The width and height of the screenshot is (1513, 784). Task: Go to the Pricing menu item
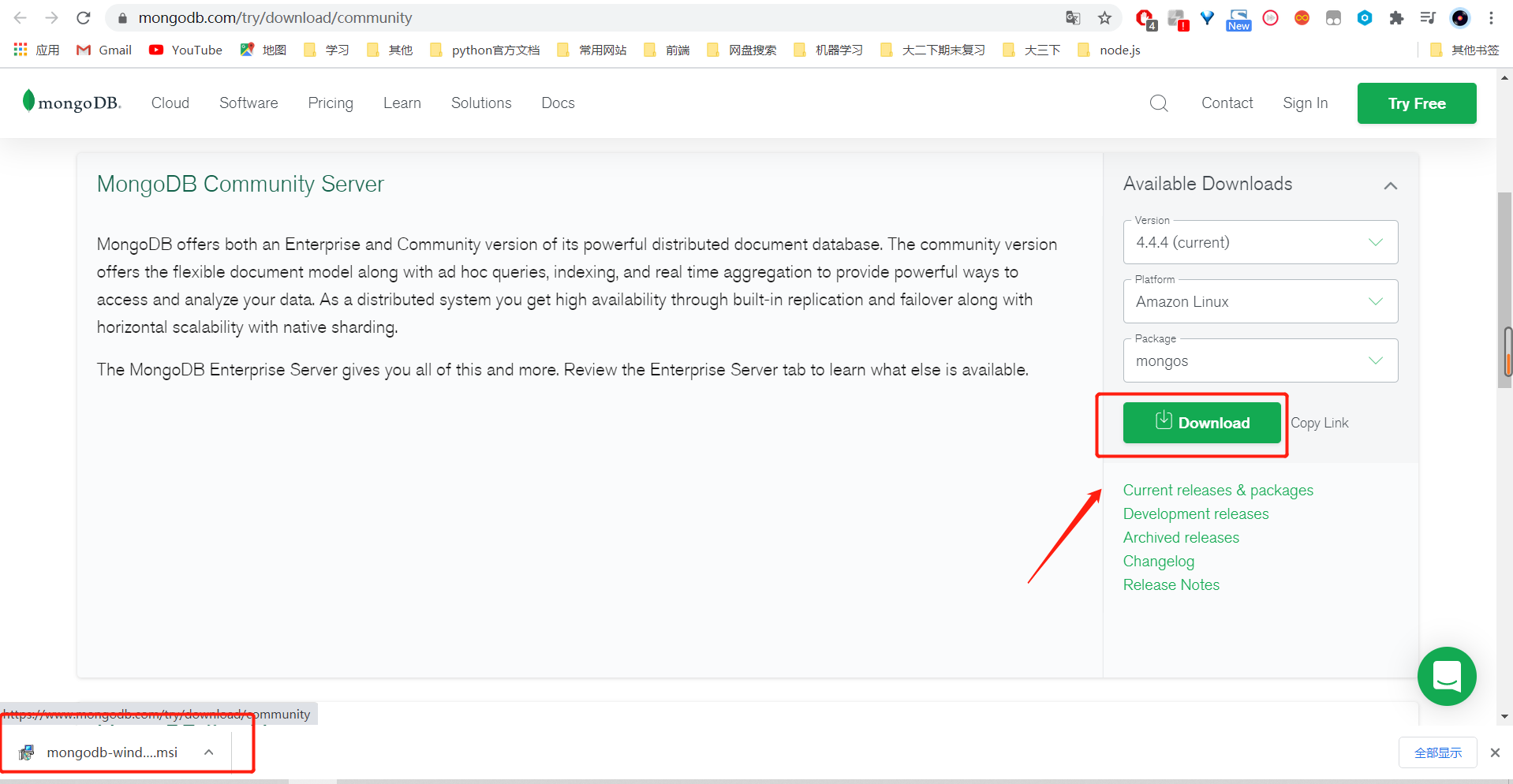331,103
